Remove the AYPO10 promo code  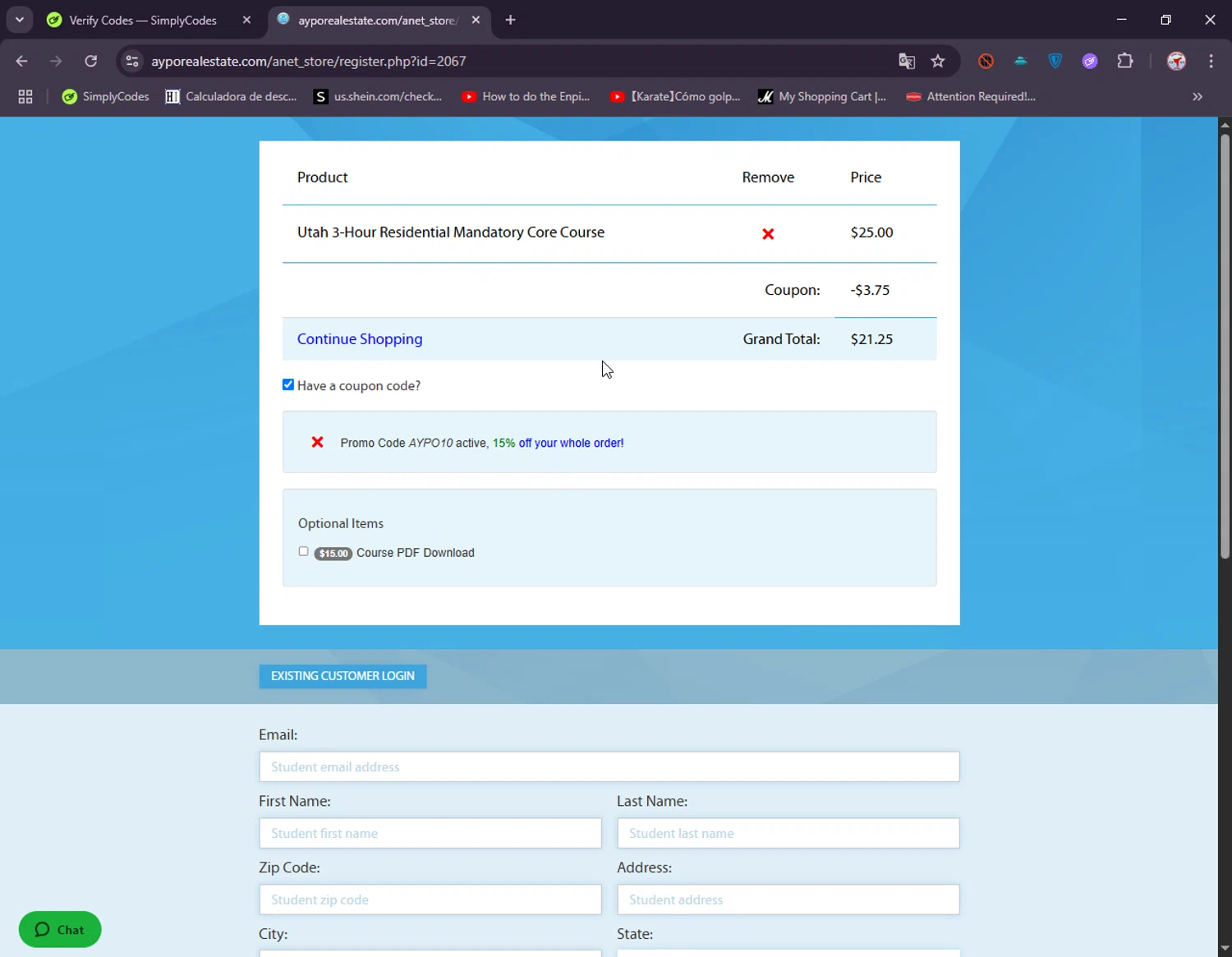[x=317, y=442]
